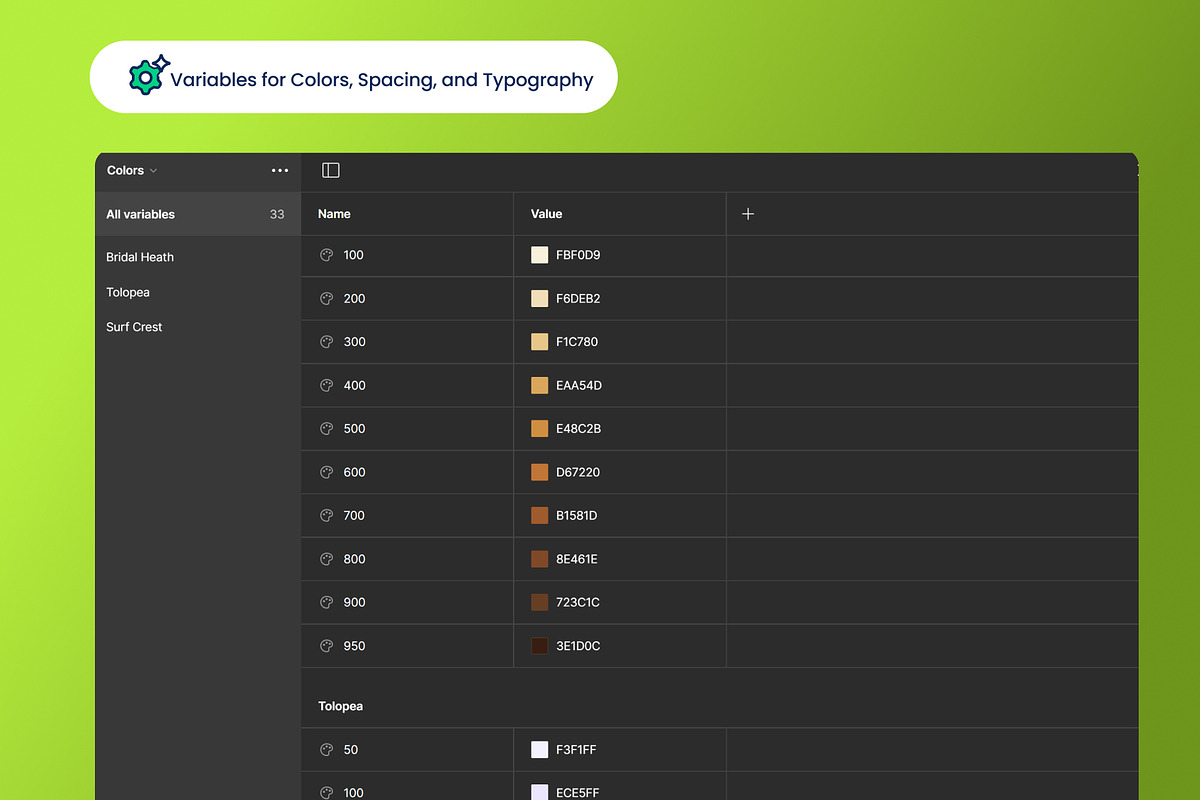
Task: Open the Colors collection dropdown
Action: (x=132, y=171)
